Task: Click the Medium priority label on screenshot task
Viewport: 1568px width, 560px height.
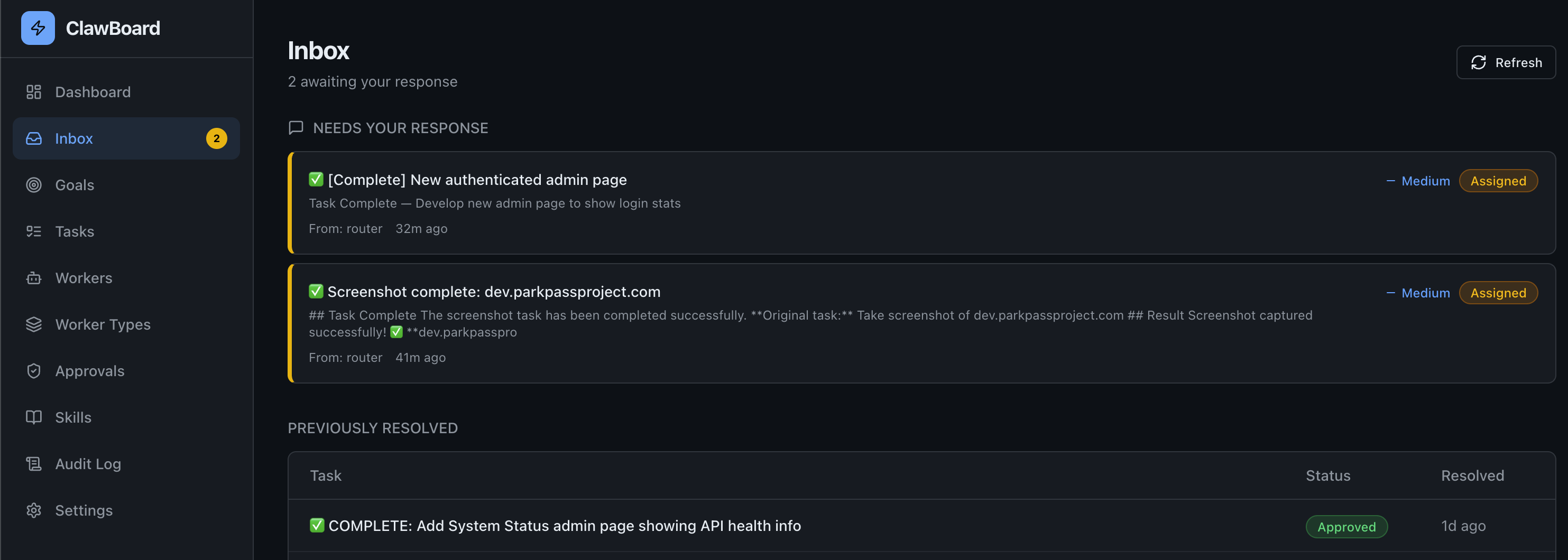Action: click(x=1425, y=293)
